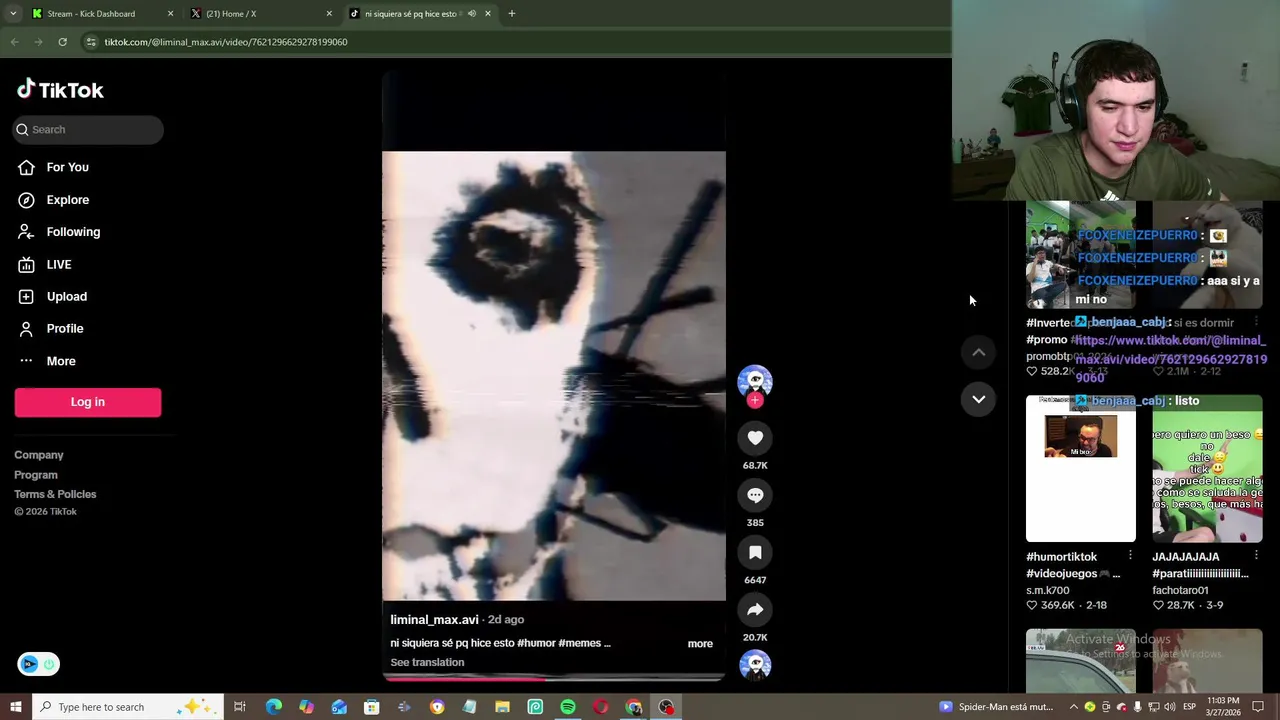Click the red Log in button
The image size is (1280, 720).
87,402
